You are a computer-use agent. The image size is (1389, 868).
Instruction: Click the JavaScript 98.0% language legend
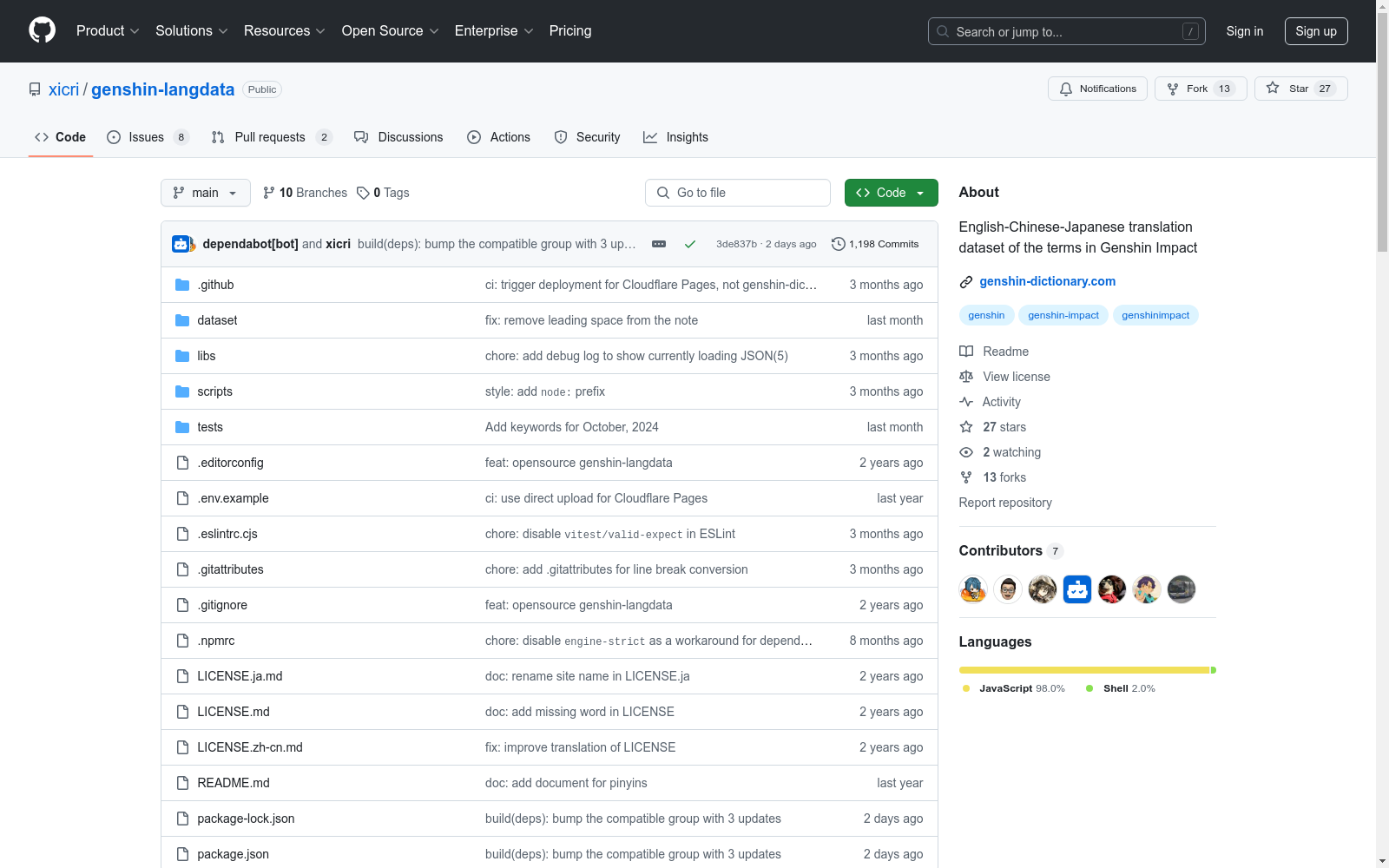(1014, 688)
